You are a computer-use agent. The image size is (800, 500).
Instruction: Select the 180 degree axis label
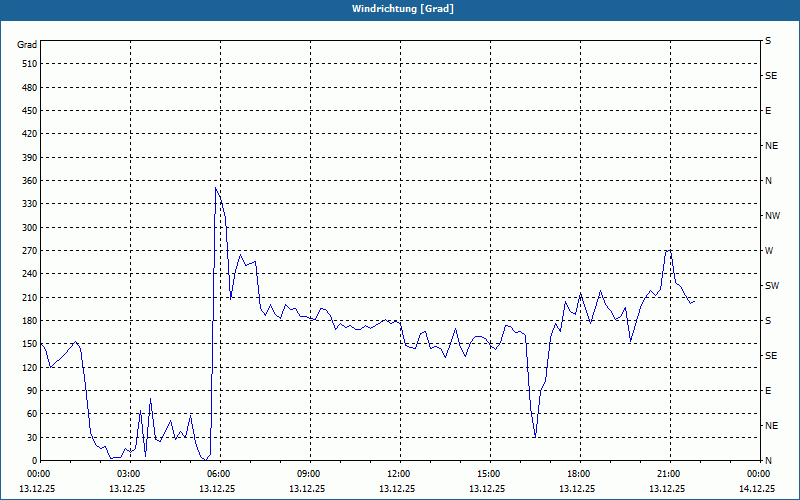point(29,320)
